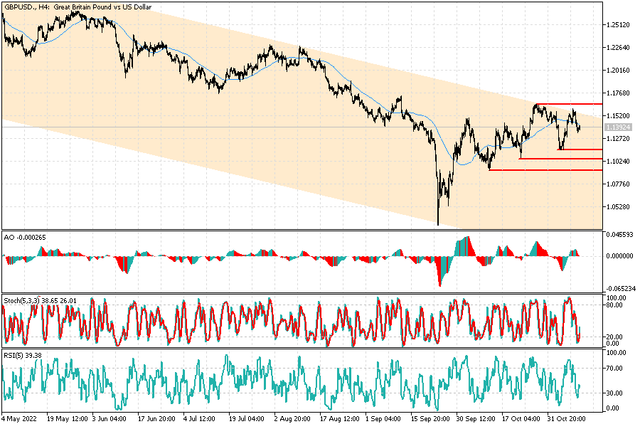Click the 1.05280 price axis label

(620, 207)
